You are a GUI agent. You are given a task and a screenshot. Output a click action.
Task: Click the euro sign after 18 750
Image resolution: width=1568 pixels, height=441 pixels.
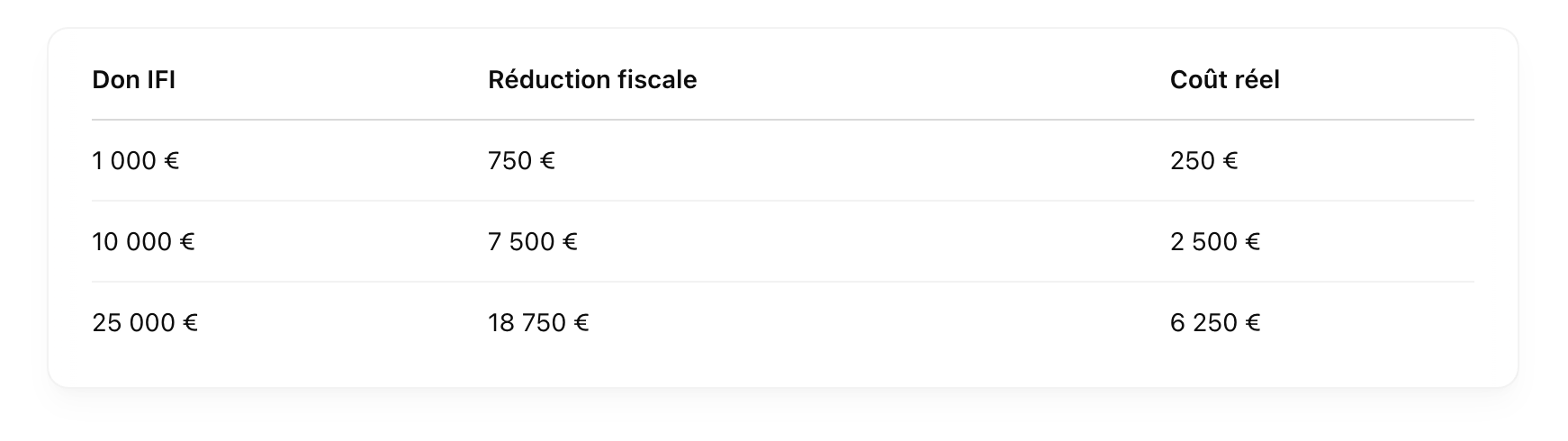(x=581, y=323)
